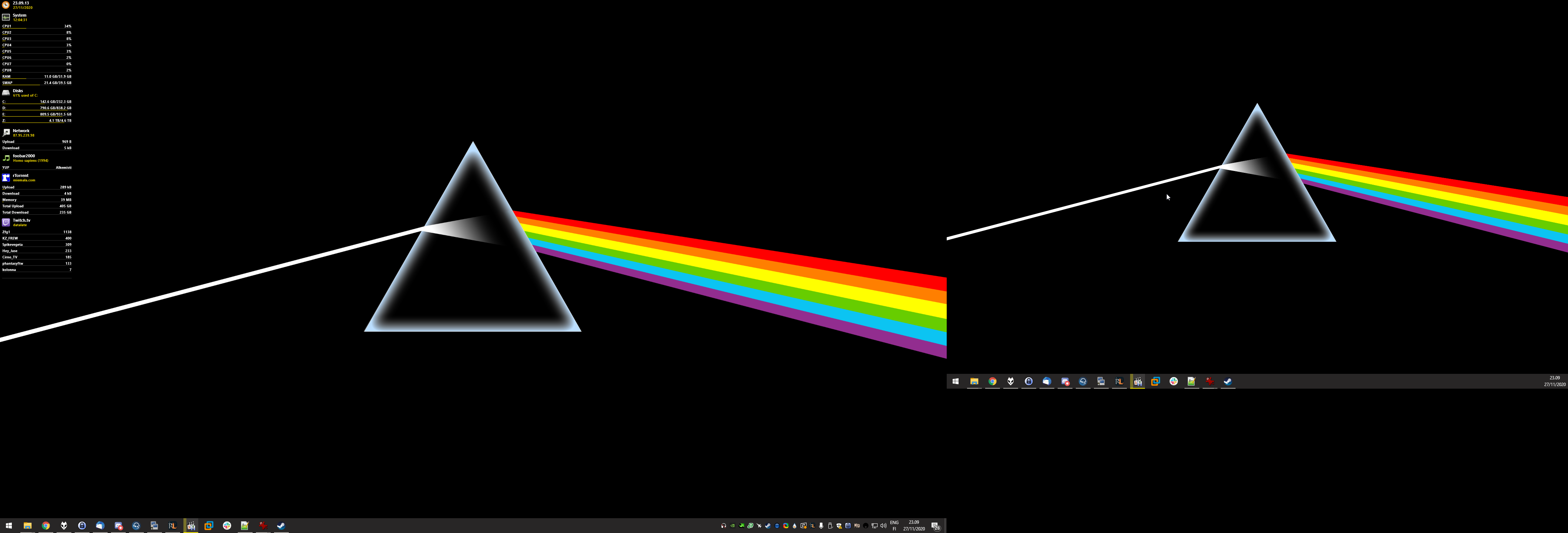Click the Disks section header in the widget
The height and width of the screenshot is (533, 1568).
pyautogui.click(x=18, y=91)
